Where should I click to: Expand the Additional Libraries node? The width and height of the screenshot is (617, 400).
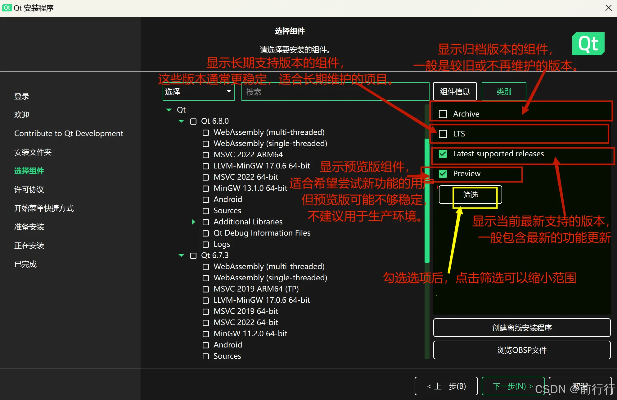(194, 222)
